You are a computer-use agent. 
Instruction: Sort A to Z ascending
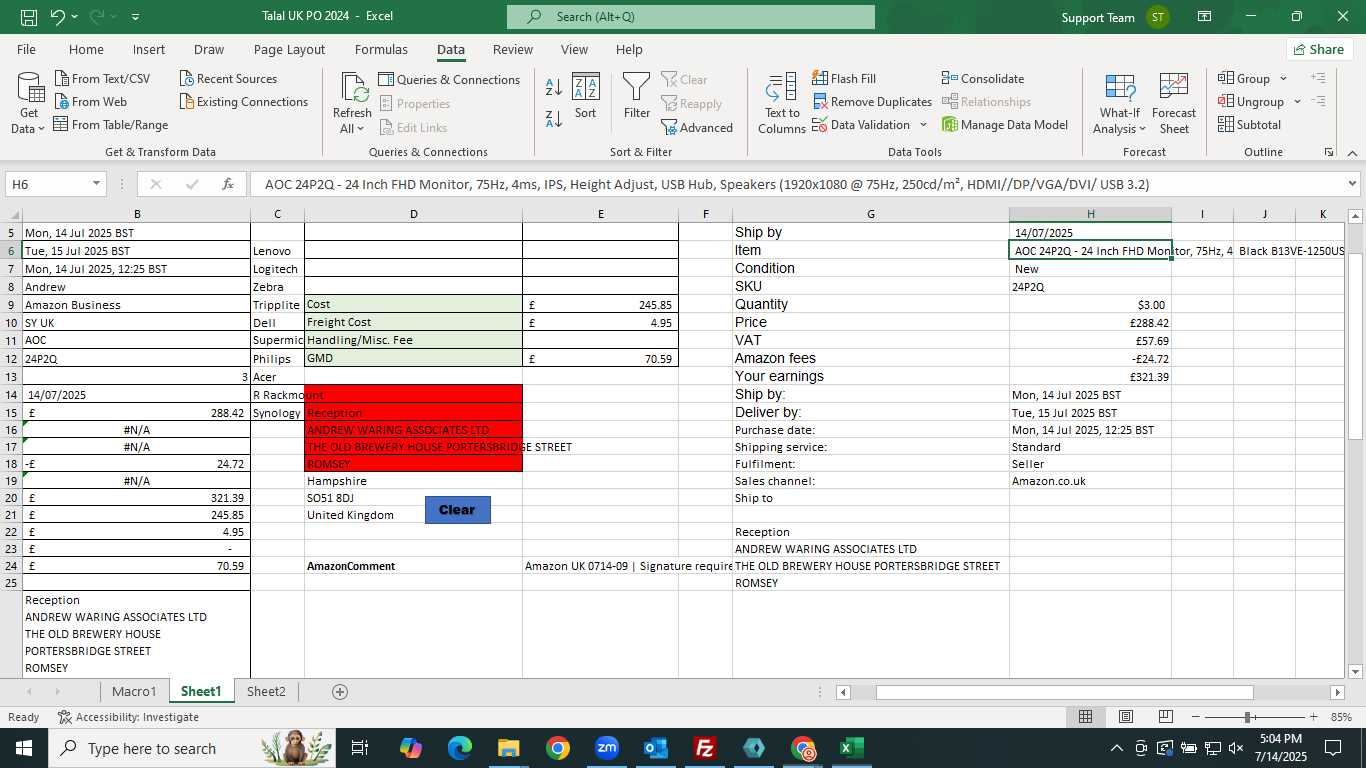pyautogui.click(x=554, y=87)
